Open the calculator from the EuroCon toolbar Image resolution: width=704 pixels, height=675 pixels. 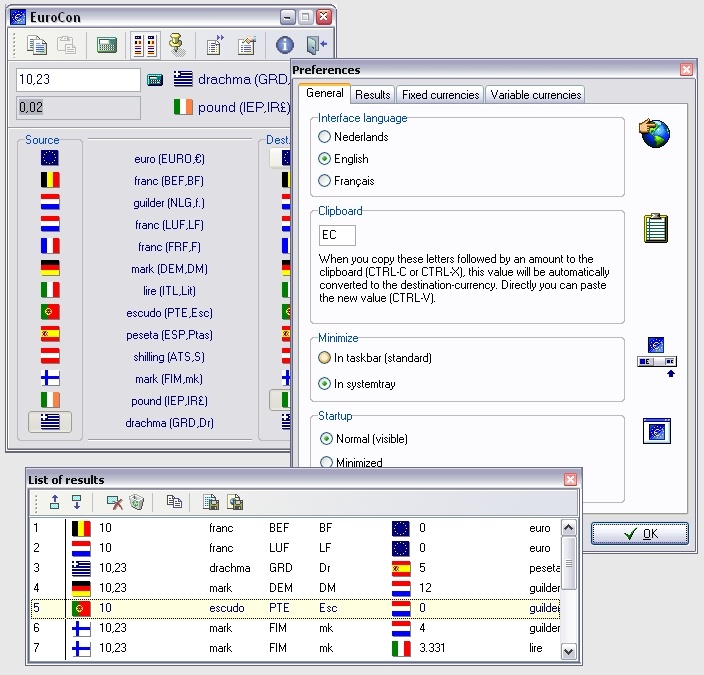107,45
